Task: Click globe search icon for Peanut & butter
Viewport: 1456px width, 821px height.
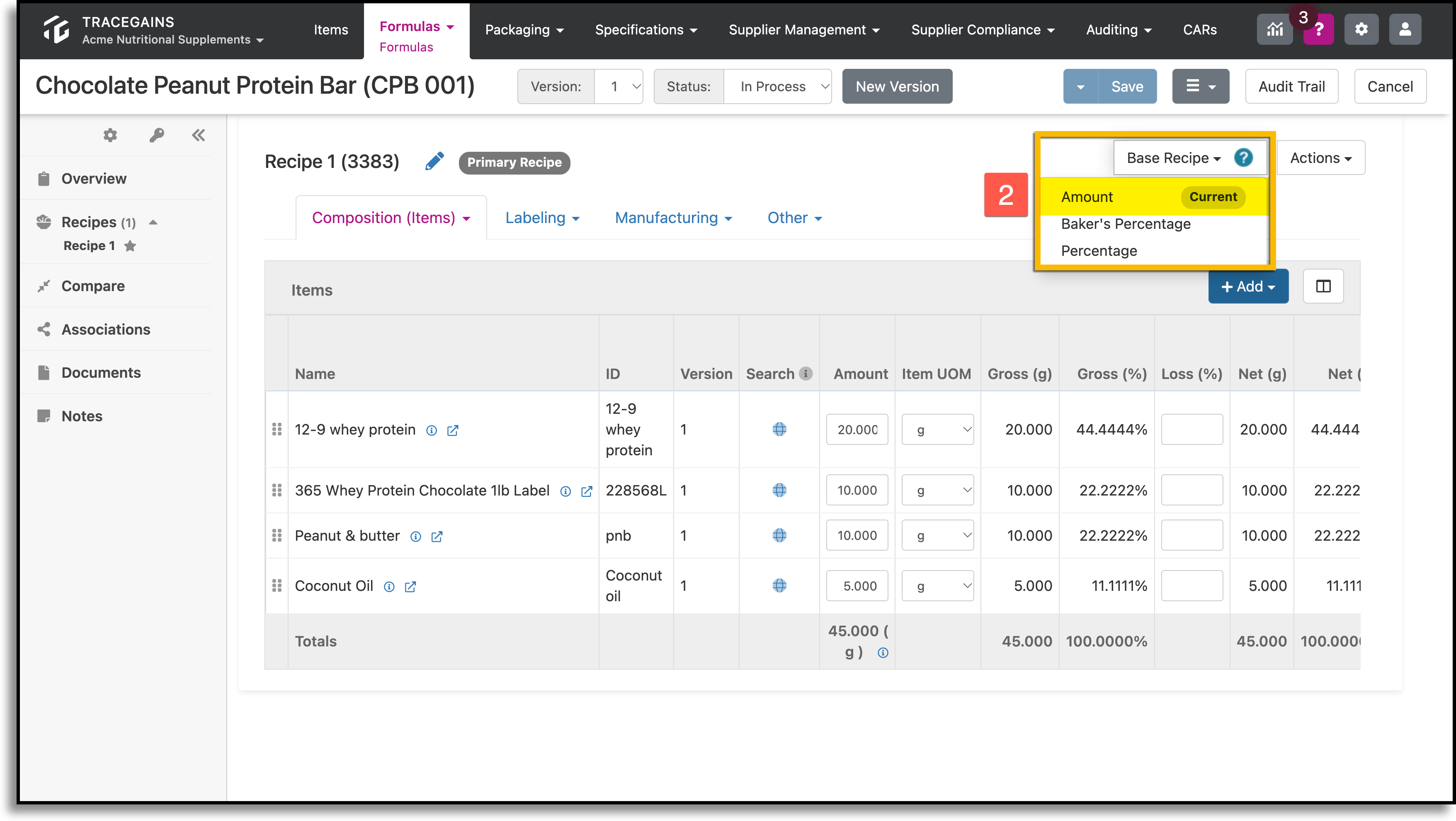Action: pyautogui.click(x=779, y=535)
